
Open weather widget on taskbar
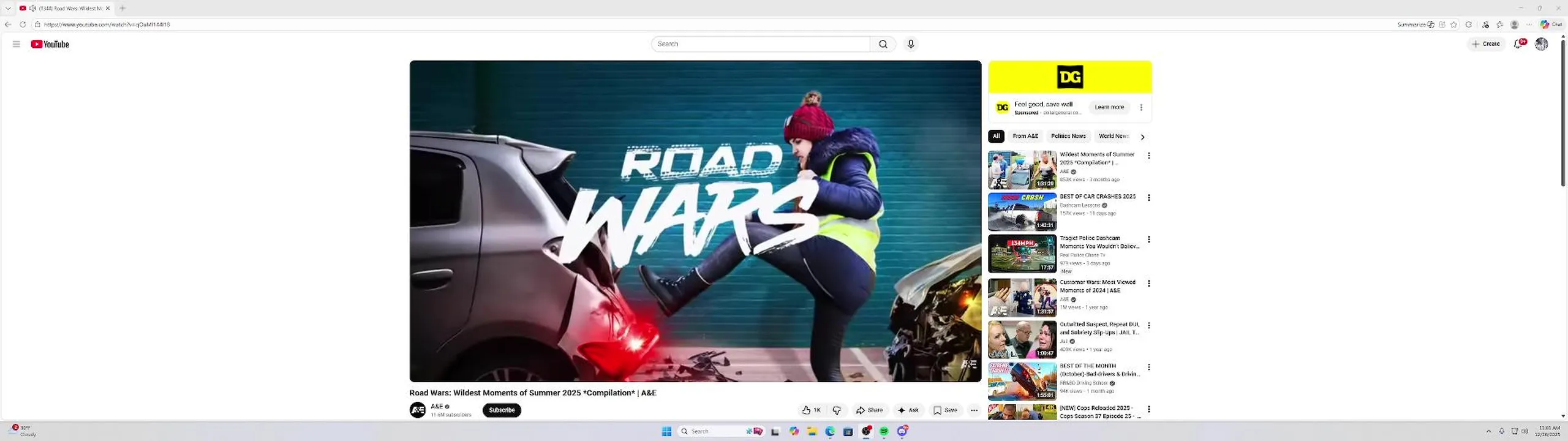pos(23,431)
